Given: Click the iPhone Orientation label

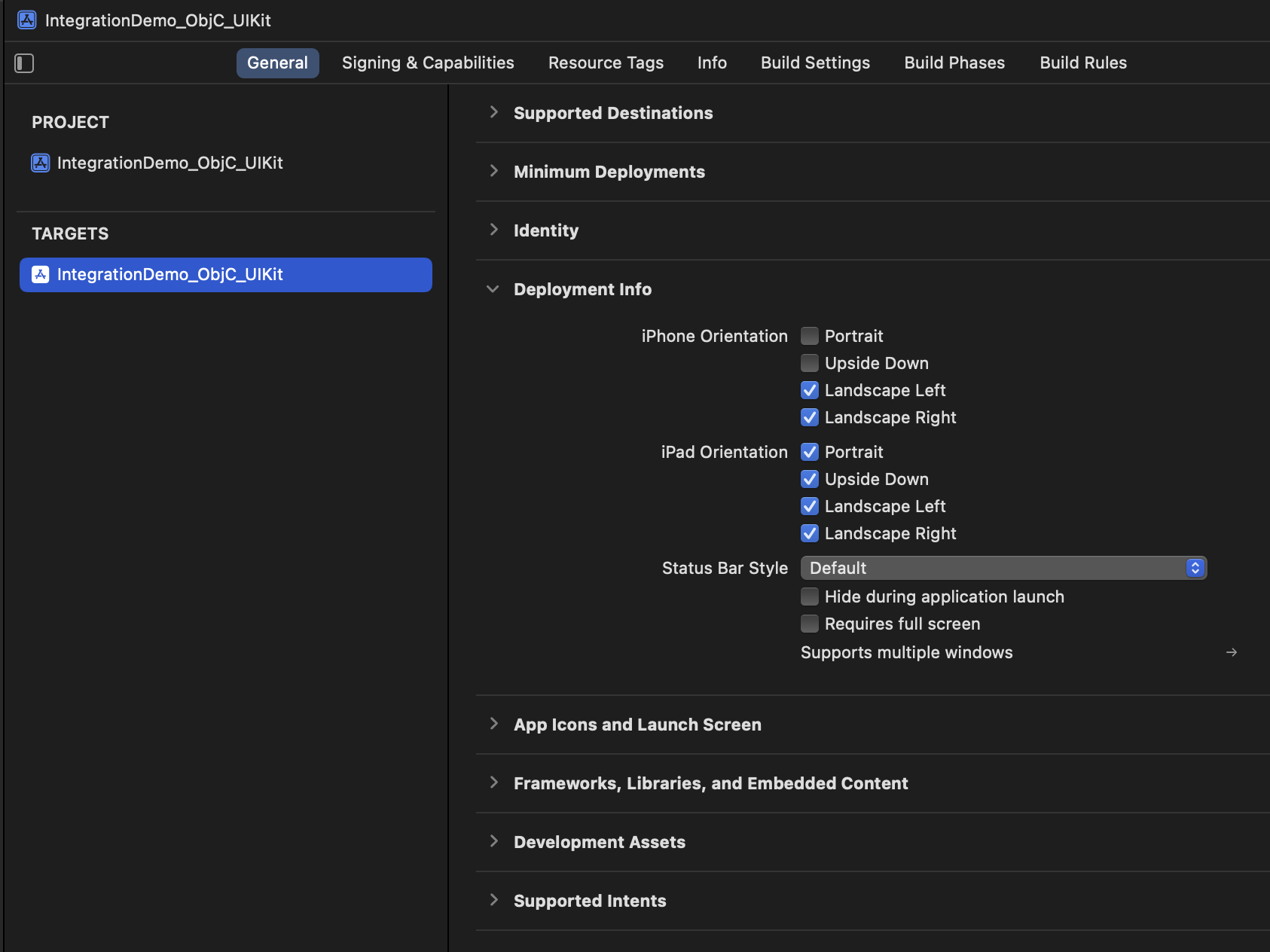Looking at the screenshot, I should tap(714, 336).
